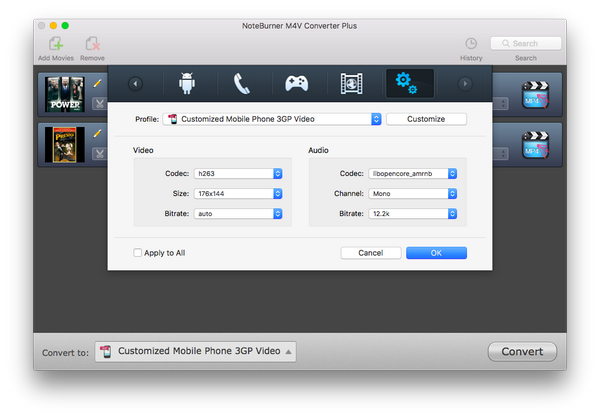Click the MP4 format icon in second row
This screenshot has width=600, height=418.
click(x=536, y=145)
